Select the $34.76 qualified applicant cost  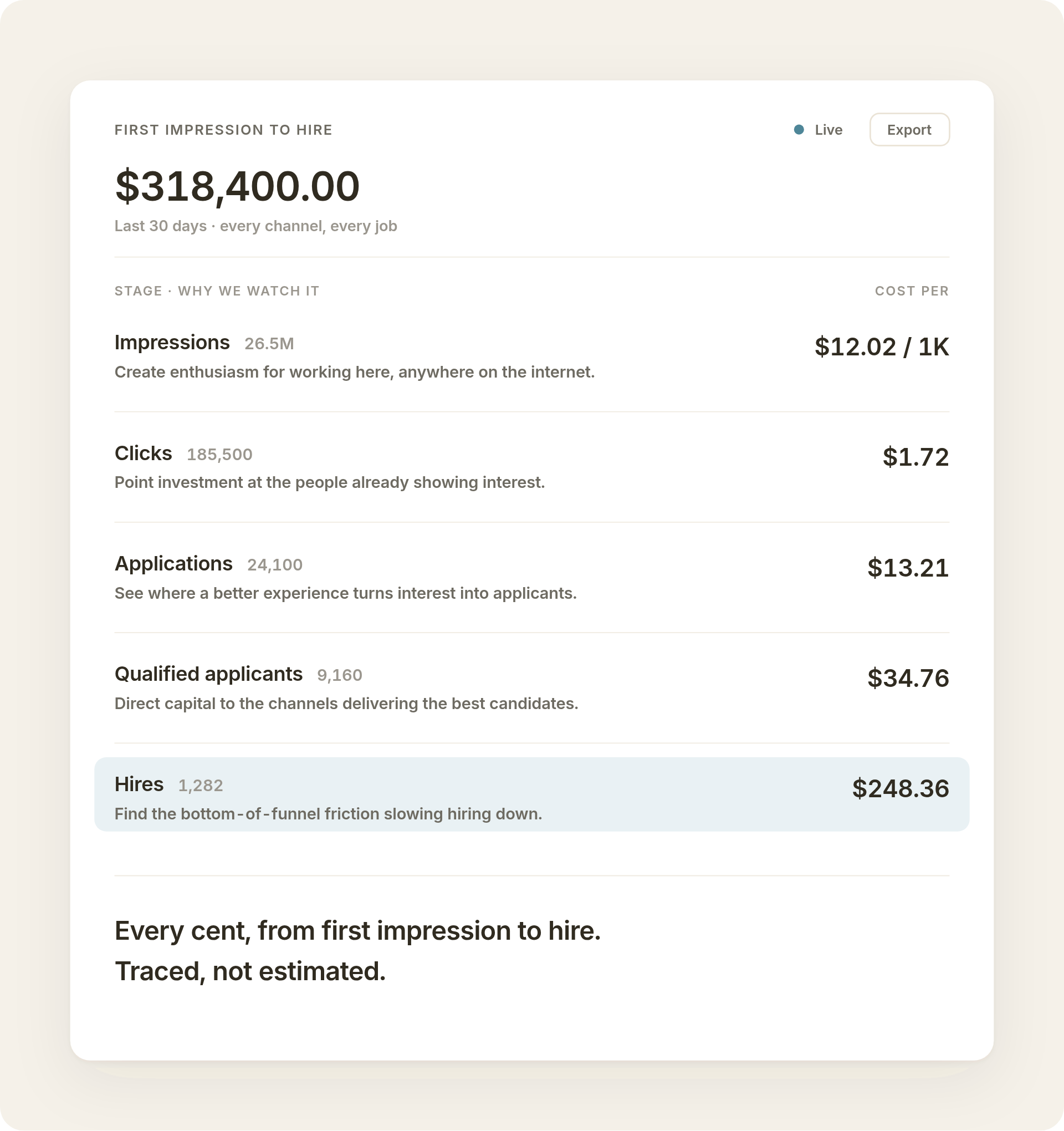908,677
